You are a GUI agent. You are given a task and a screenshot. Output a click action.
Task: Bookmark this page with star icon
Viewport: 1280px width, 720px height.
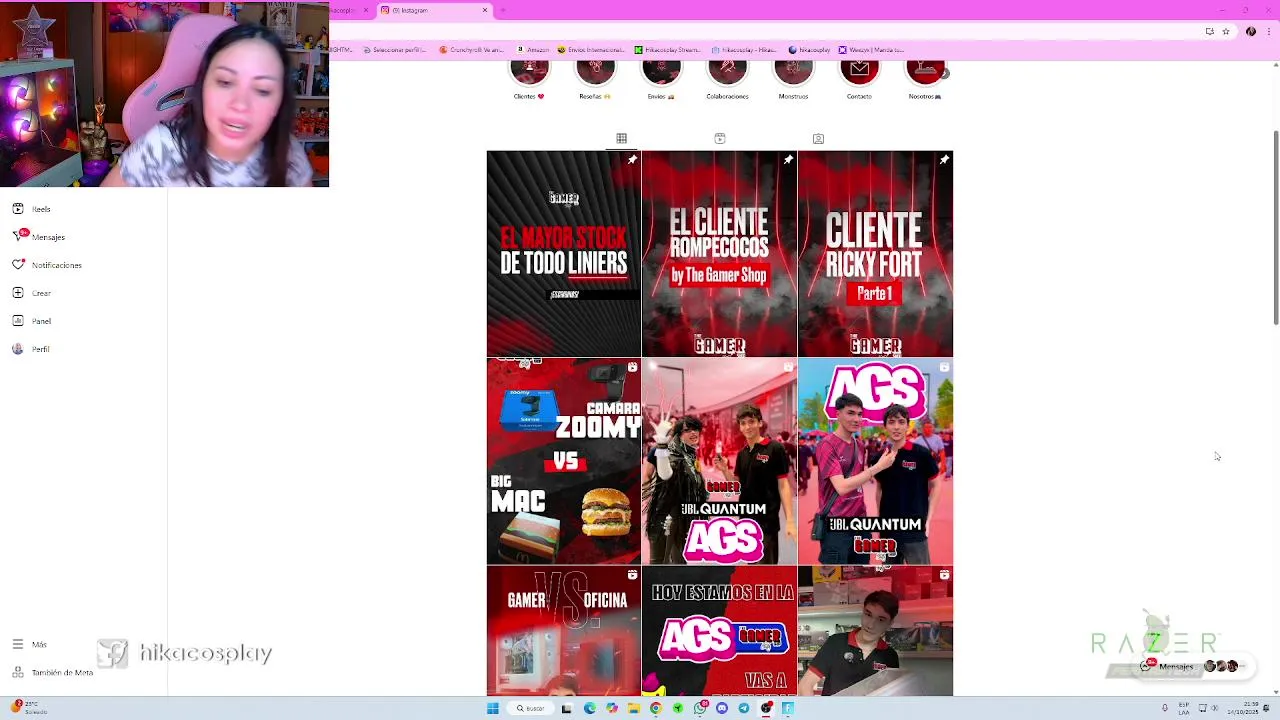click(x=1226, y=32)
